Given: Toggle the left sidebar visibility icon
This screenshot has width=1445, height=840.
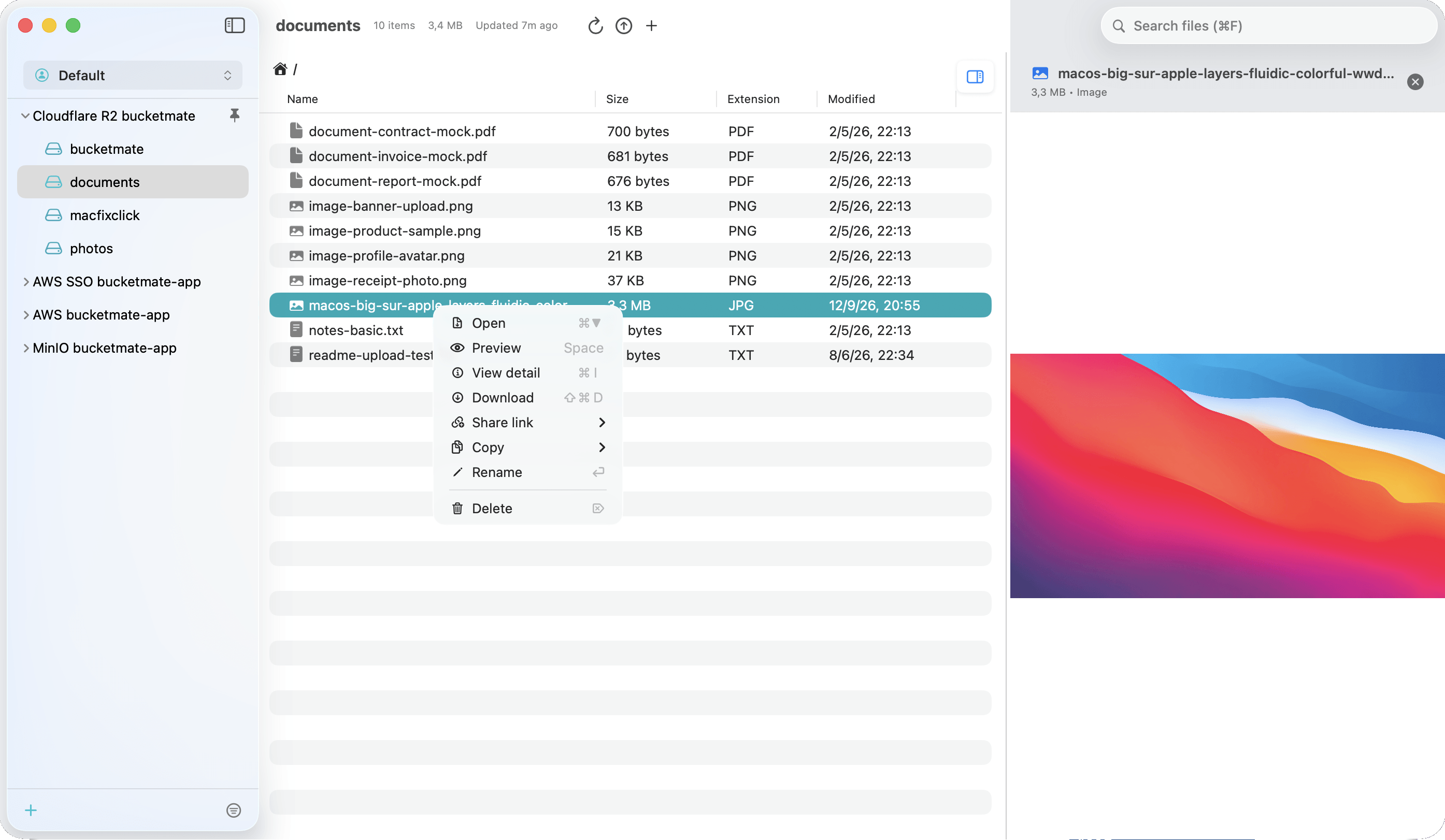Looking at the screenshot, I should [x=235, y=25].
